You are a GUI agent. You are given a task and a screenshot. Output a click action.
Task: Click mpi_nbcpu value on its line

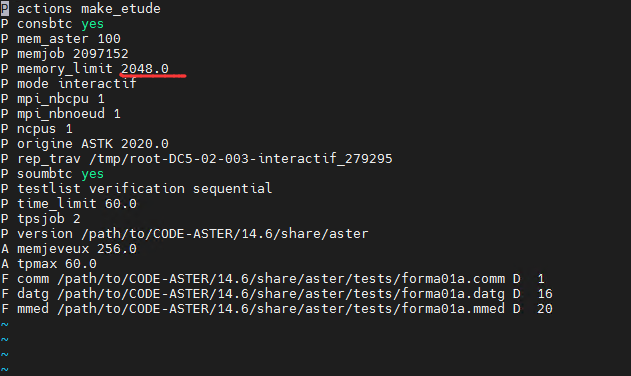pyautogui.click(x=101, y=99)
